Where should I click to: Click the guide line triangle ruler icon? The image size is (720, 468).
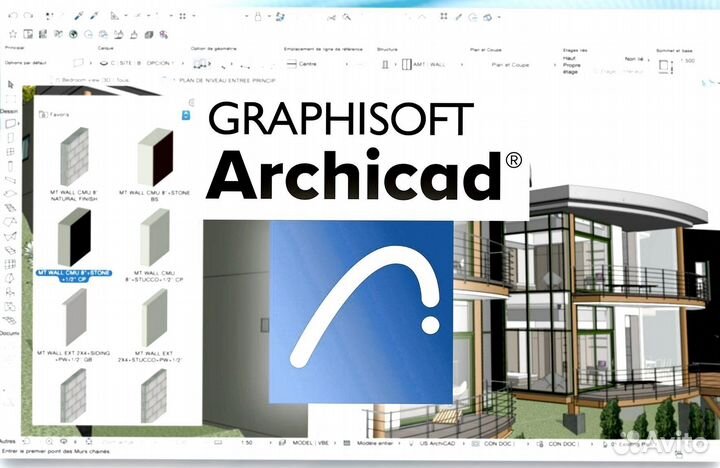(x=114, y=16)
